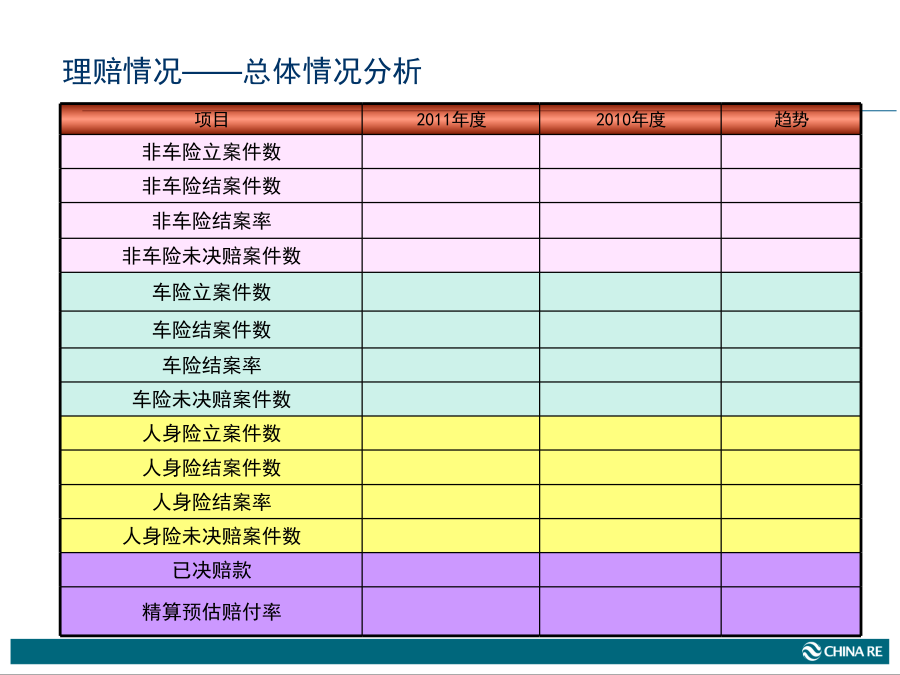Image resolution: width=900 pixels, height=675 pixels.
Task: Click the 人身险立案件数 row label
Action: point(211,433)
